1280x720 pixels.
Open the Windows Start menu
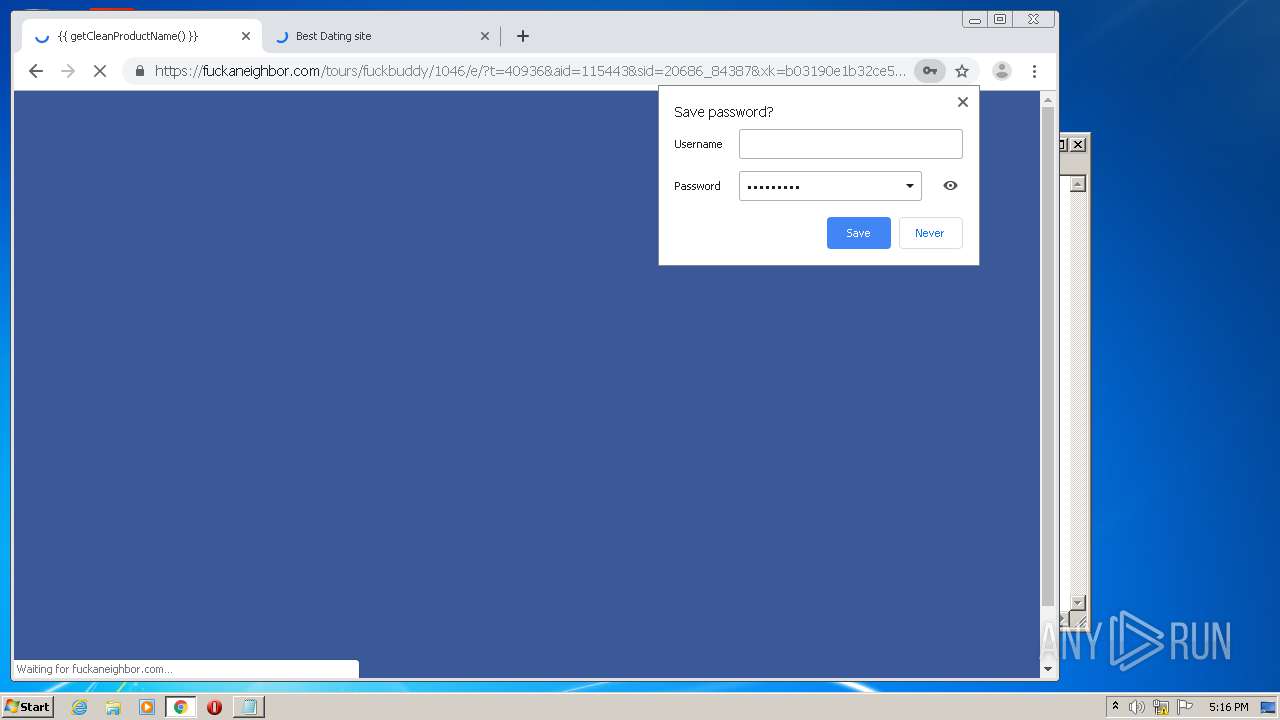click(x=28, y=707)
